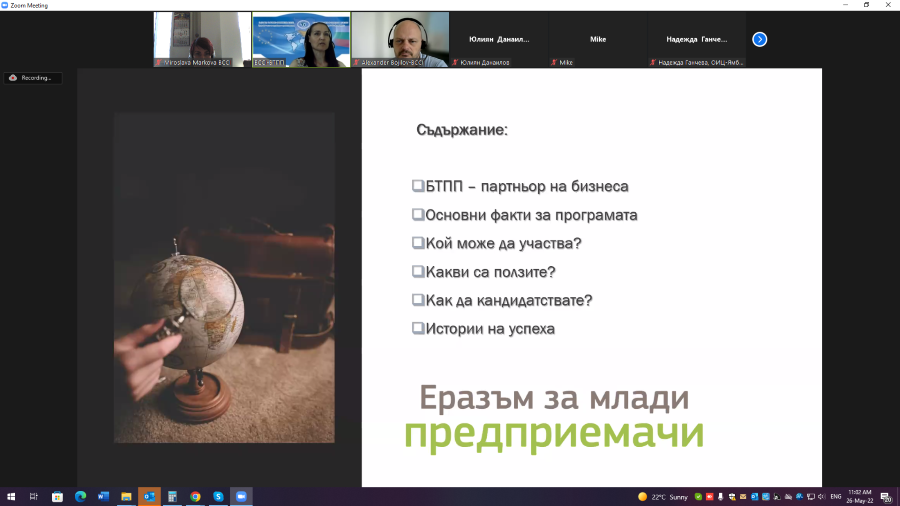Switch to Google Chrome on the taskbar
Viewport: 900px width, 506px height.
[195, 497]
